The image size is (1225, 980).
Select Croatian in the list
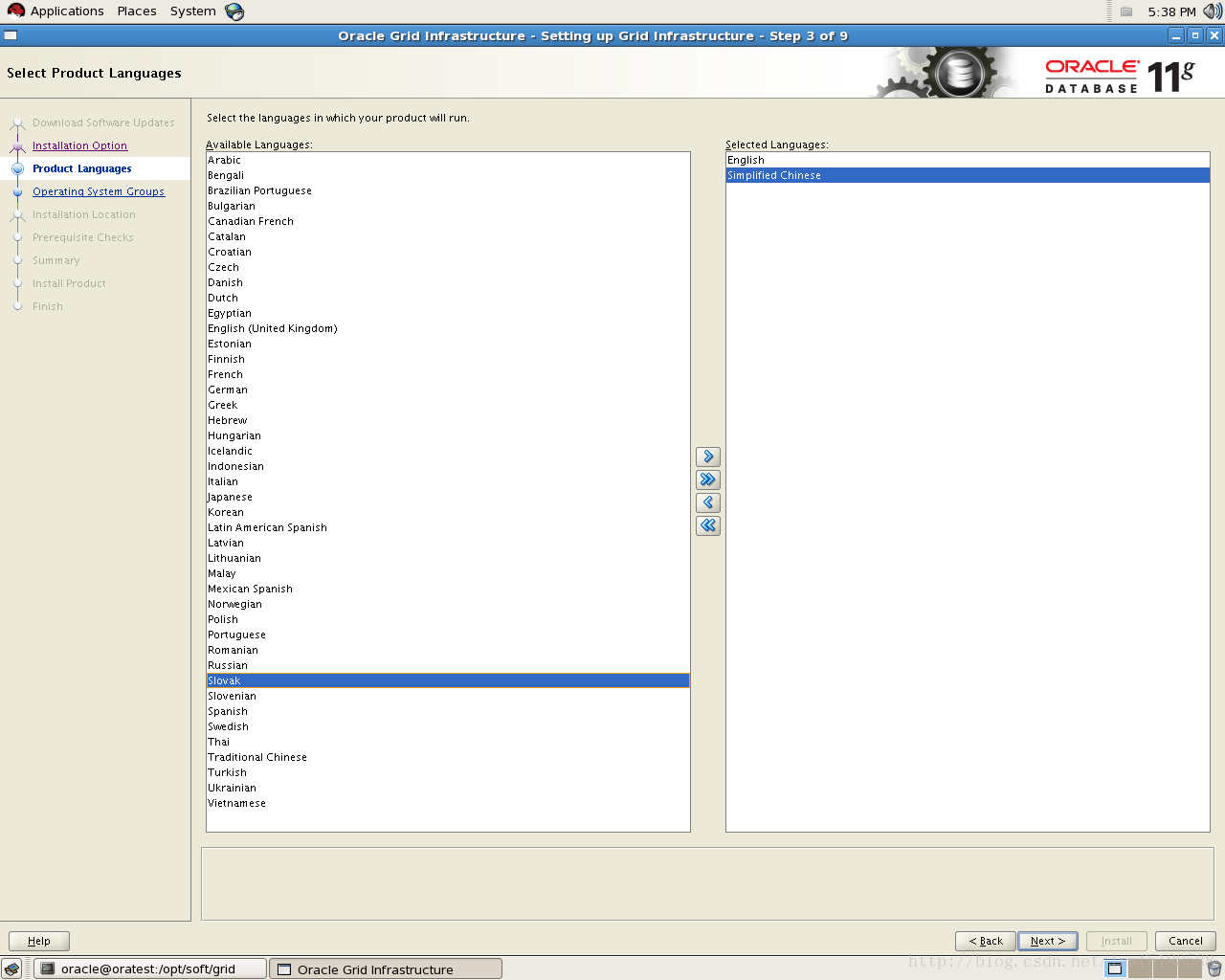pyautogui.click(x=448, y=252)
